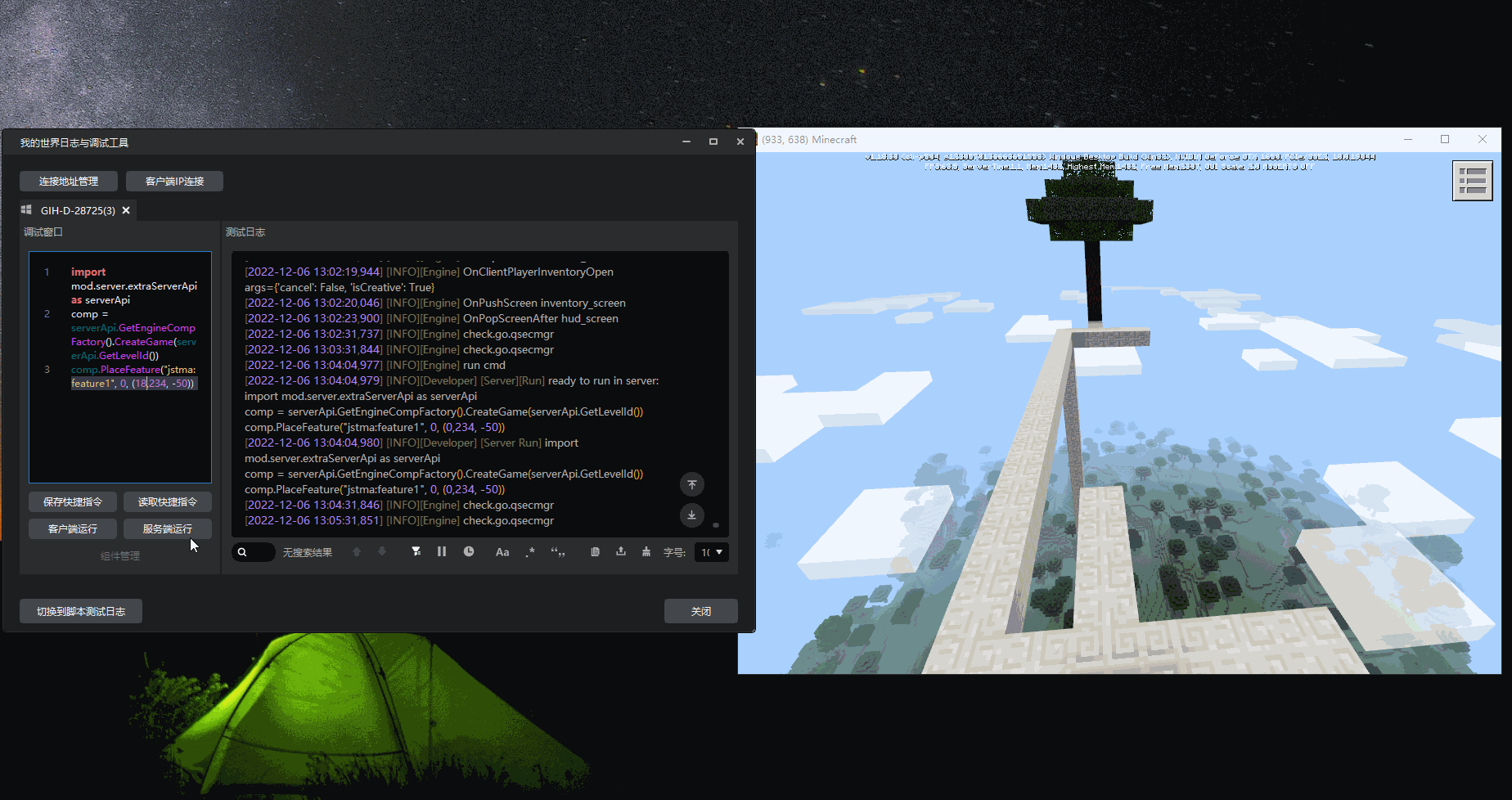Export the log with upload icon
1512x800 pixels.
pos(621,552)
